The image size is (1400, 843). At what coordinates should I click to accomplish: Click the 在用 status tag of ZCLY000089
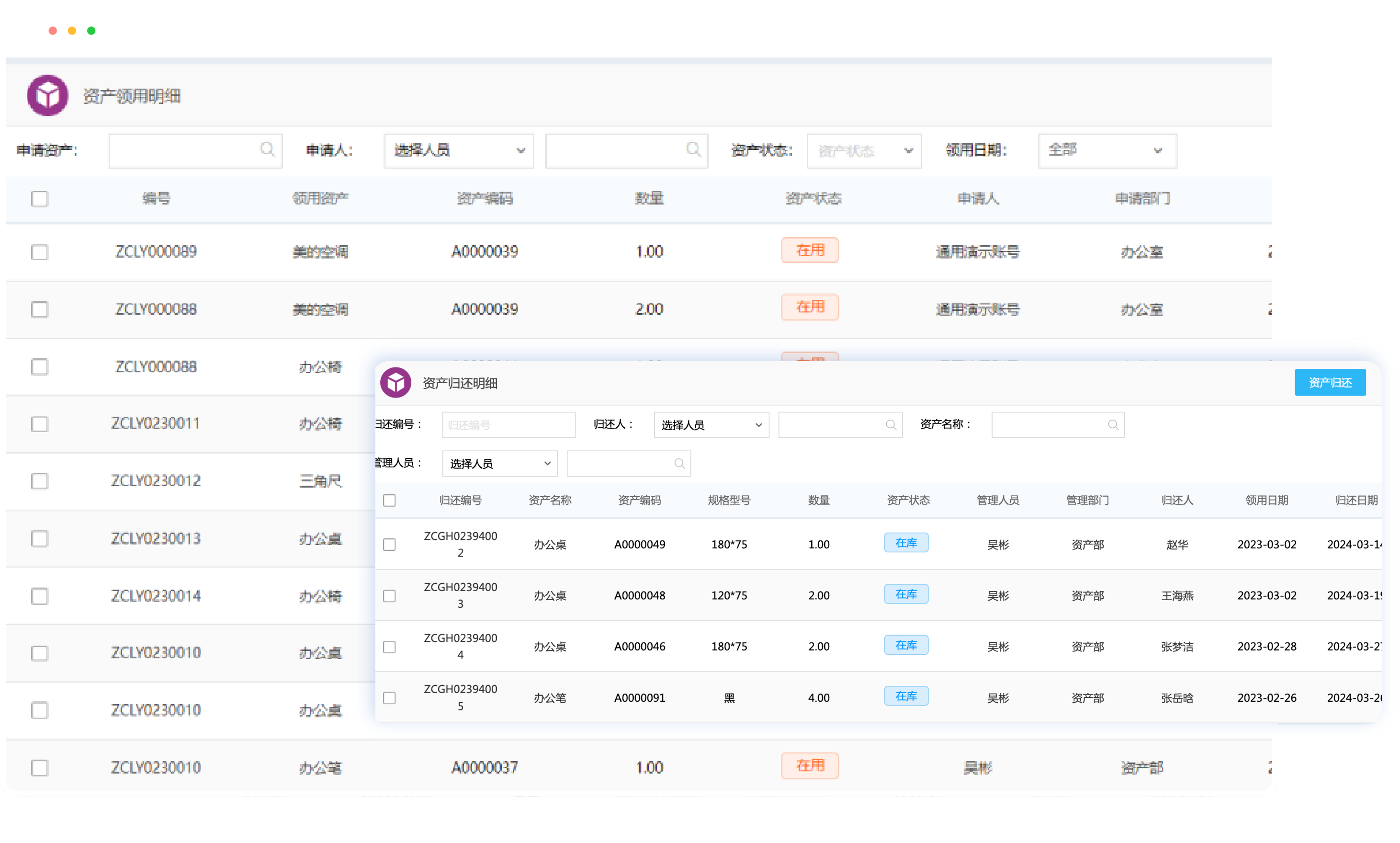(810, 251)
